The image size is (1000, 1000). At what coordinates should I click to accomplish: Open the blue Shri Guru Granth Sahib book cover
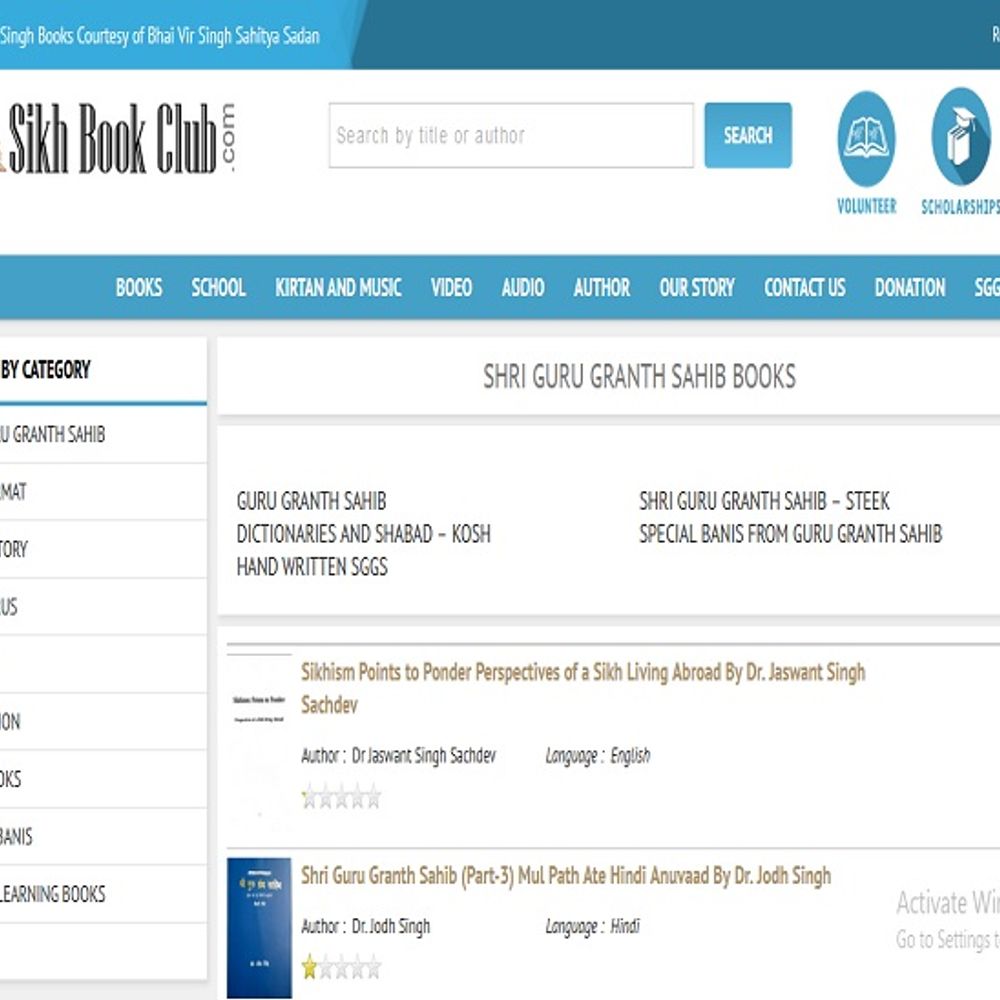pyautogui.click(x=259, y=927)
